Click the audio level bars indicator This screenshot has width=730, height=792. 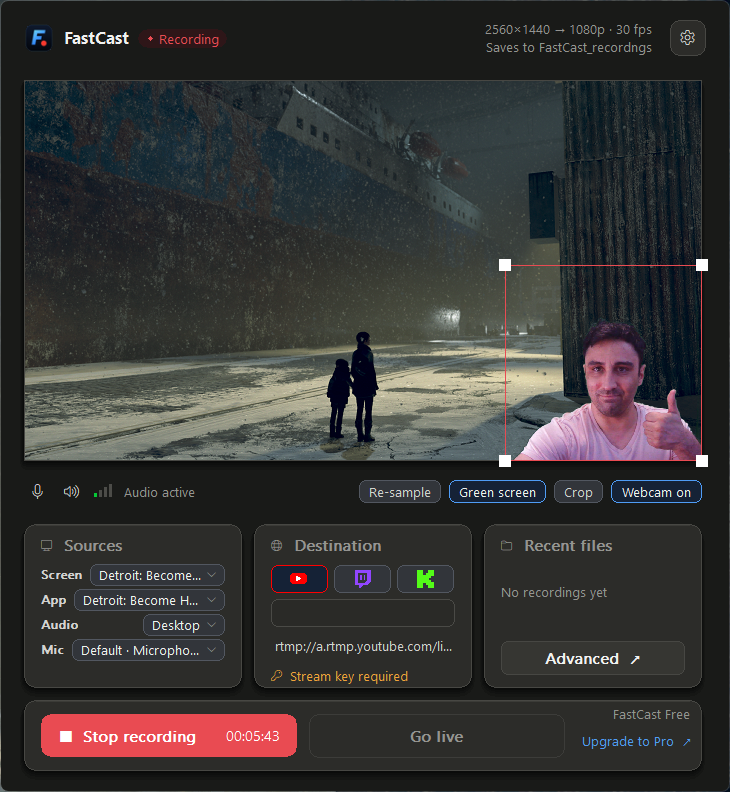click(x=103, y=491)
